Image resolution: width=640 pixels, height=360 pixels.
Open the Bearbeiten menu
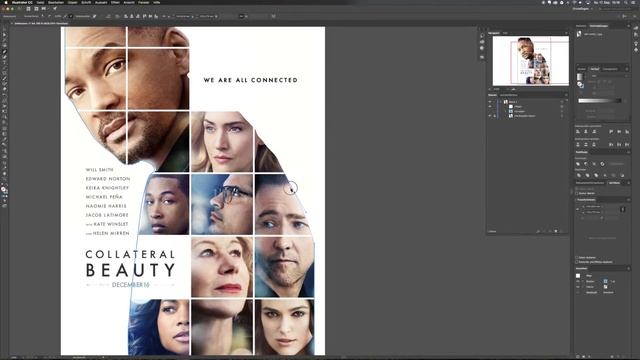coord(56,2)
